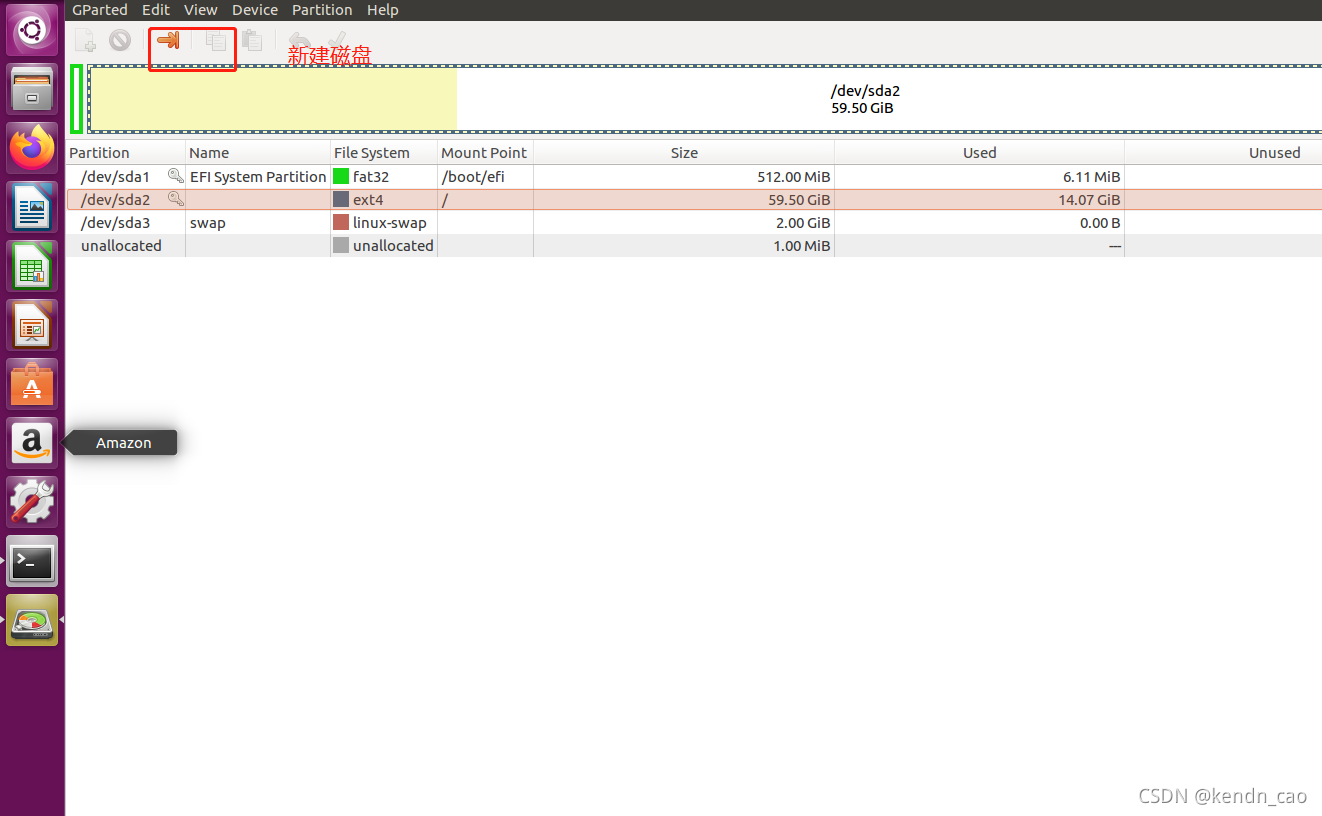
Task: Open the View menu
Action: point(201,10)
